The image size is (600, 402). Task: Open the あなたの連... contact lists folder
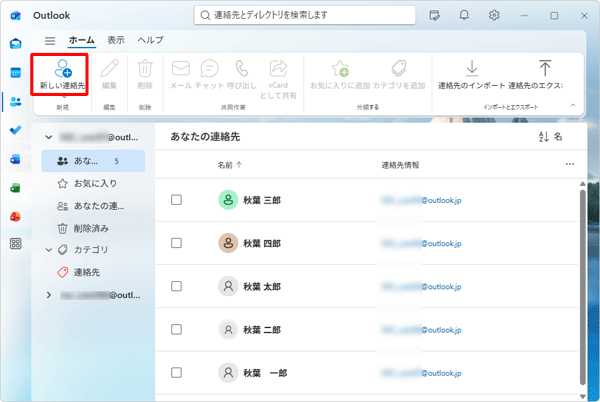pyautogui.click(x=93, y=206)
